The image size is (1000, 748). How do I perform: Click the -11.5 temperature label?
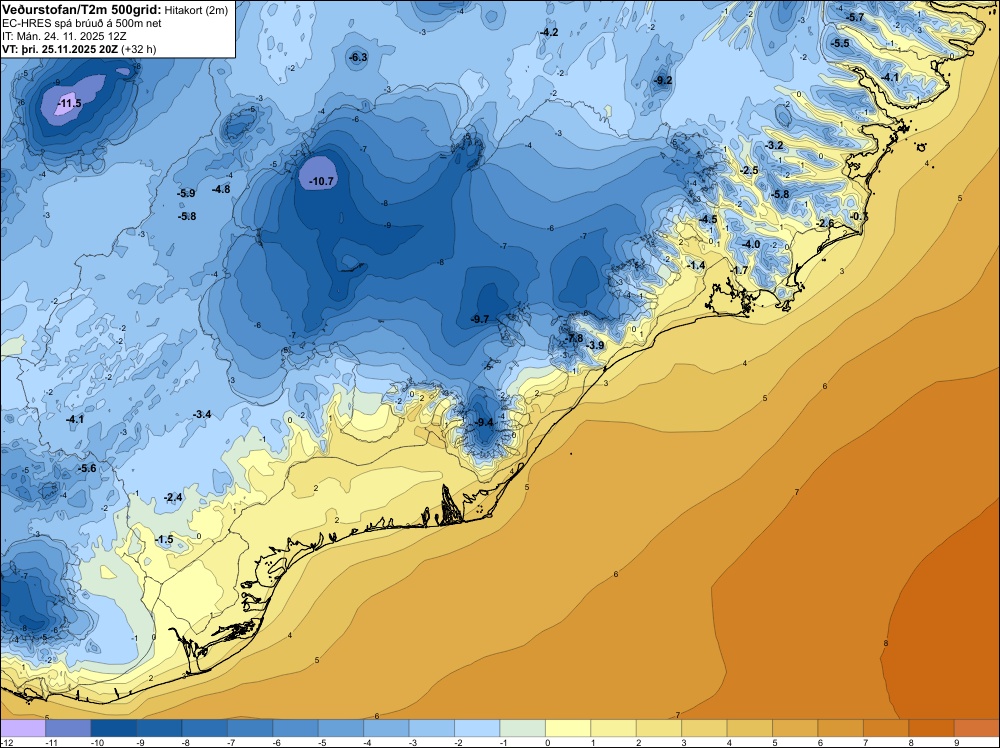point(70,103)
